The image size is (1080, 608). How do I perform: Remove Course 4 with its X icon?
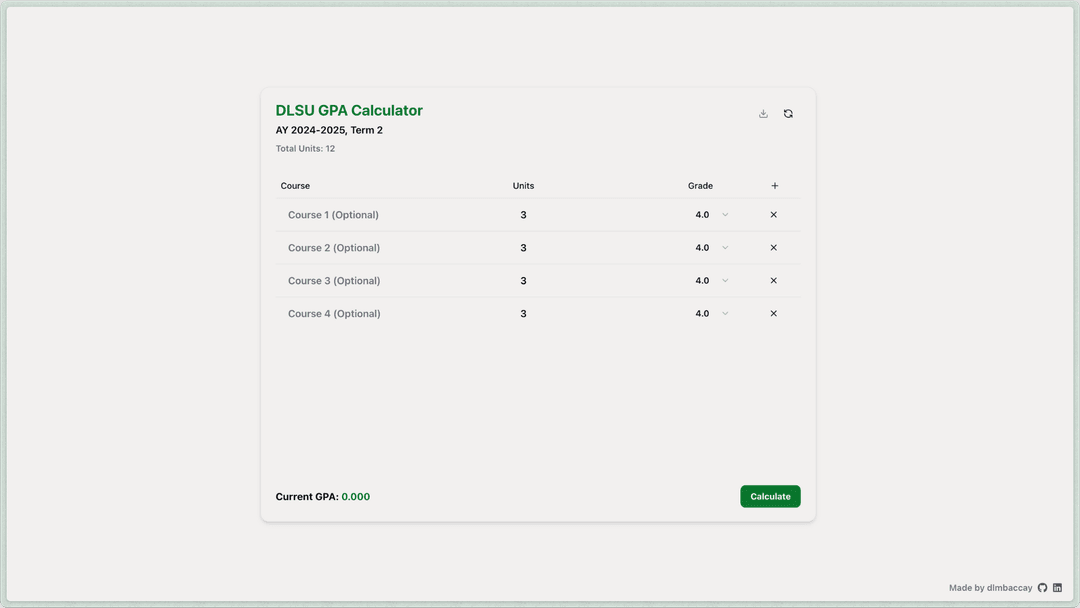(773, 313)
